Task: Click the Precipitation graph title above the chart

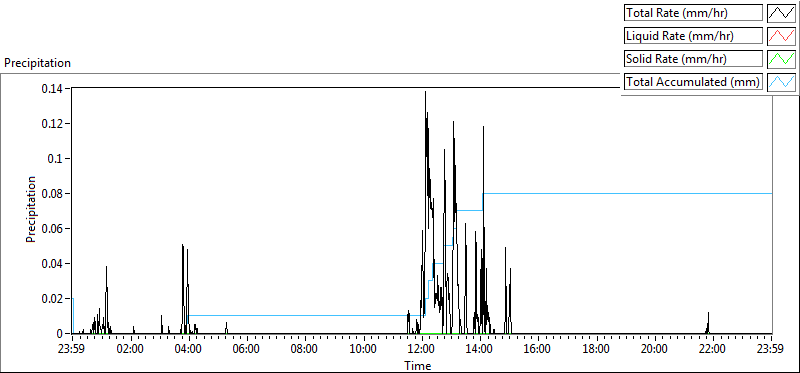Action: pos(37,63)
